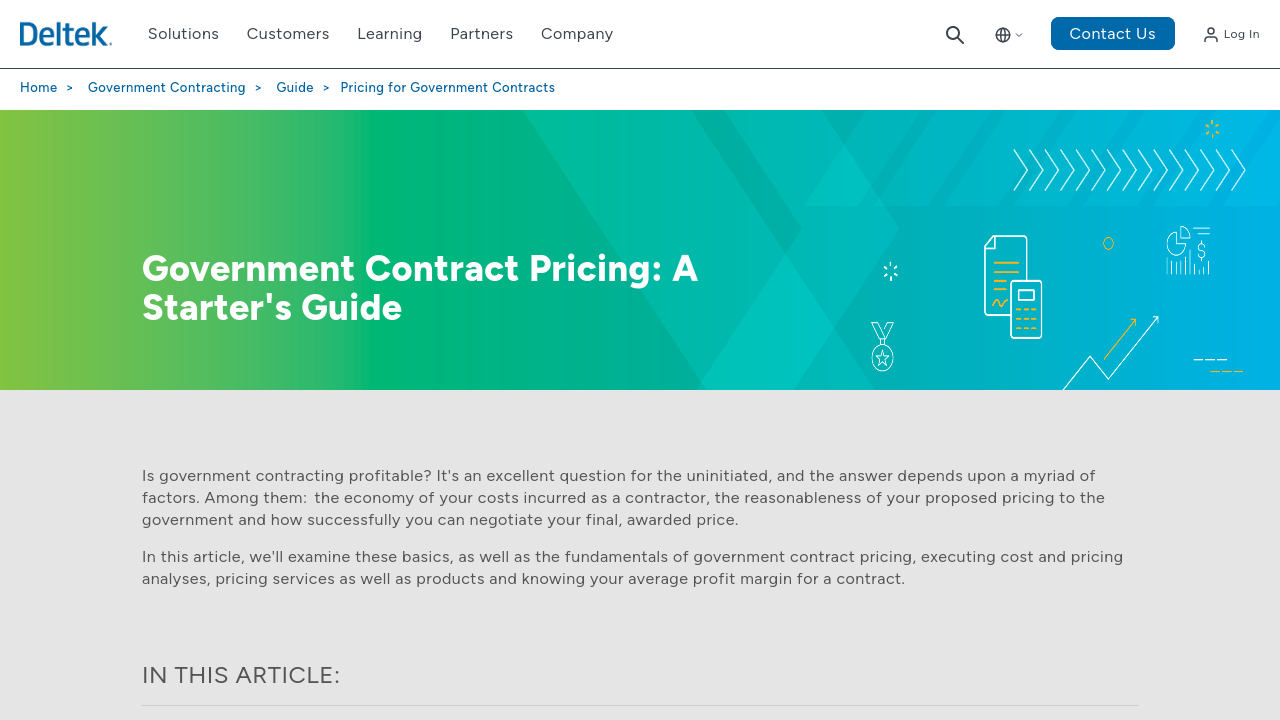Click the globe language icon

[x=1003, y=35]
